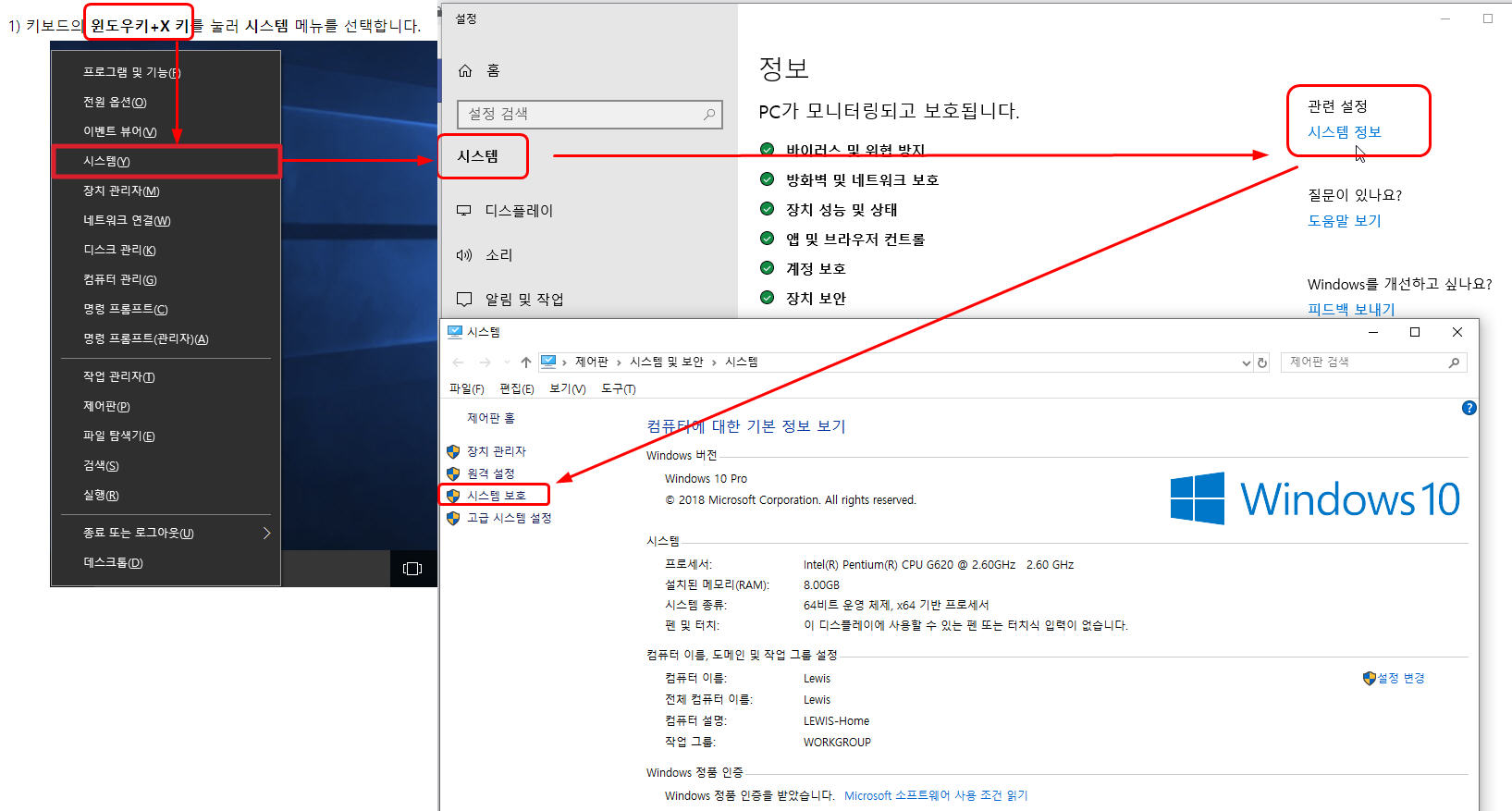This screenshot has height=811, width=1512.
Task: Click the 설정 검색 search field
Action: 589,114
